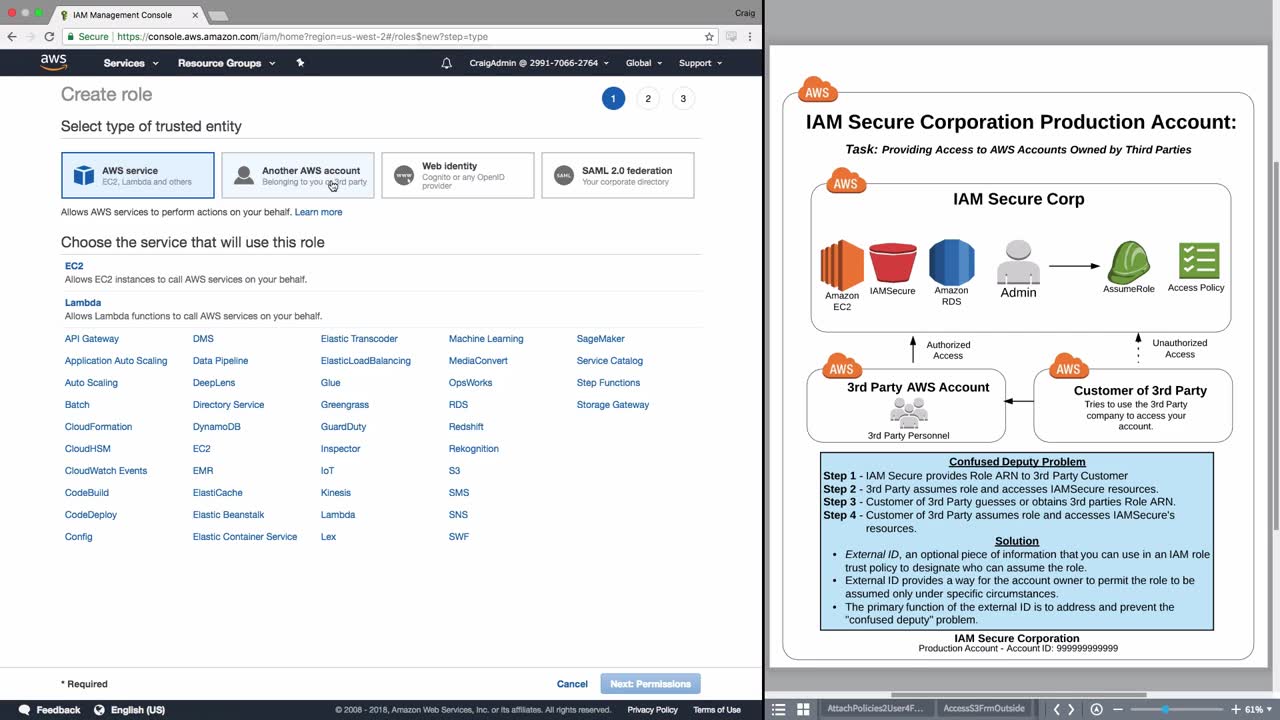Screen dimensions: 1280x720
Task: Reload the page using the browser refresh icon
Action: click(49, 37)
